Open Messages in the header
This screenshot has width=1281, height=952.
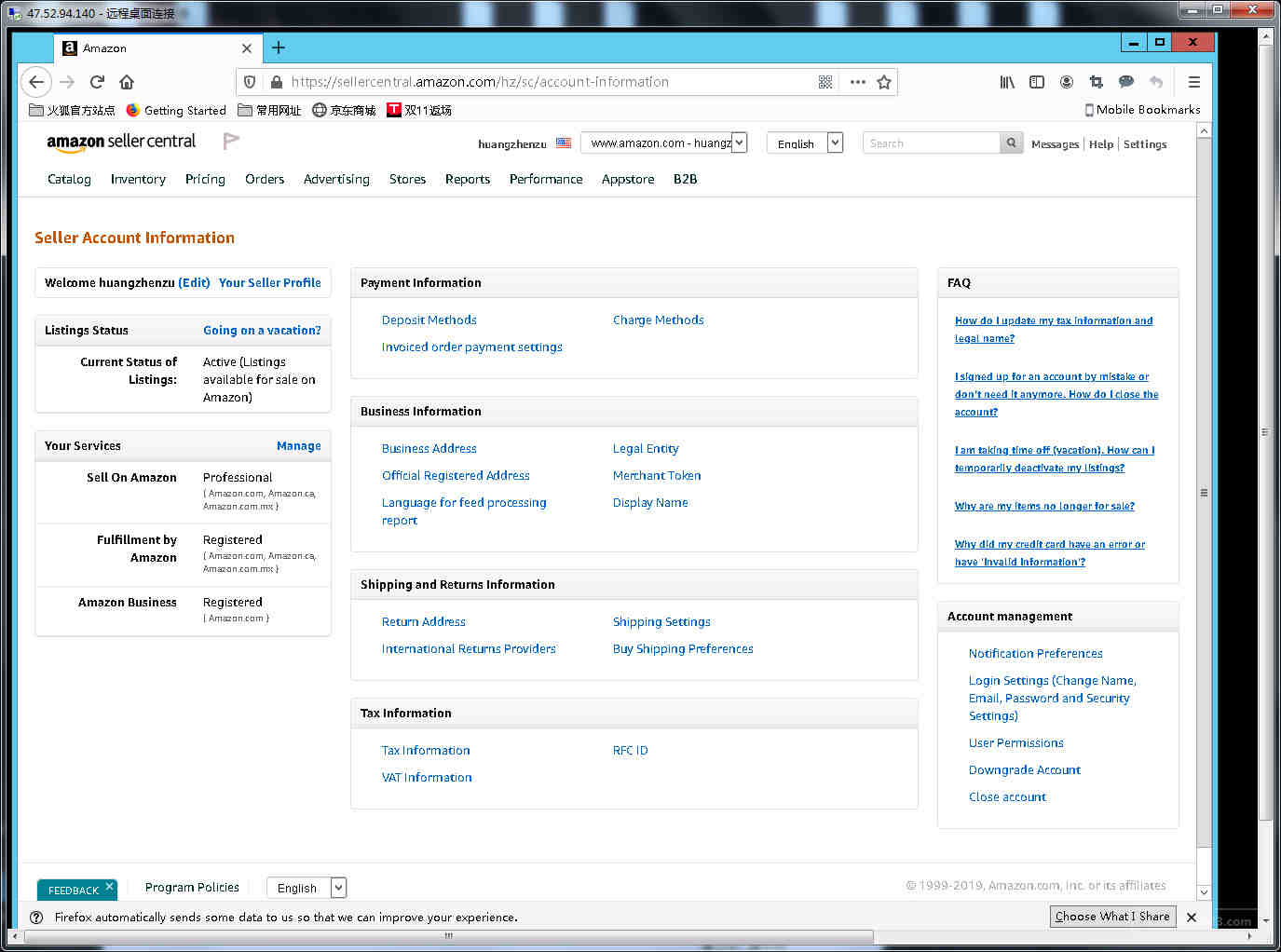point(1055,144)
